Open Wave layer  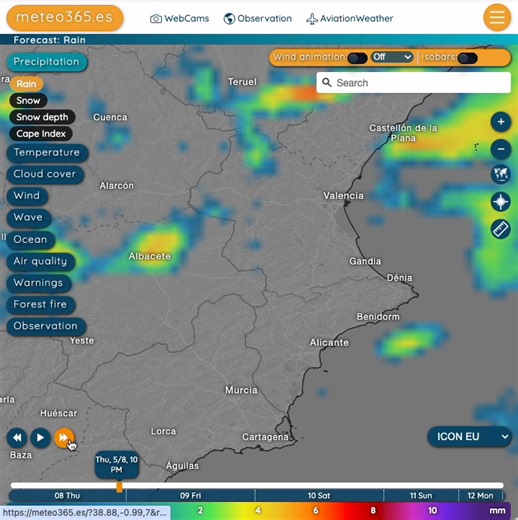click(x=29, y=217)
